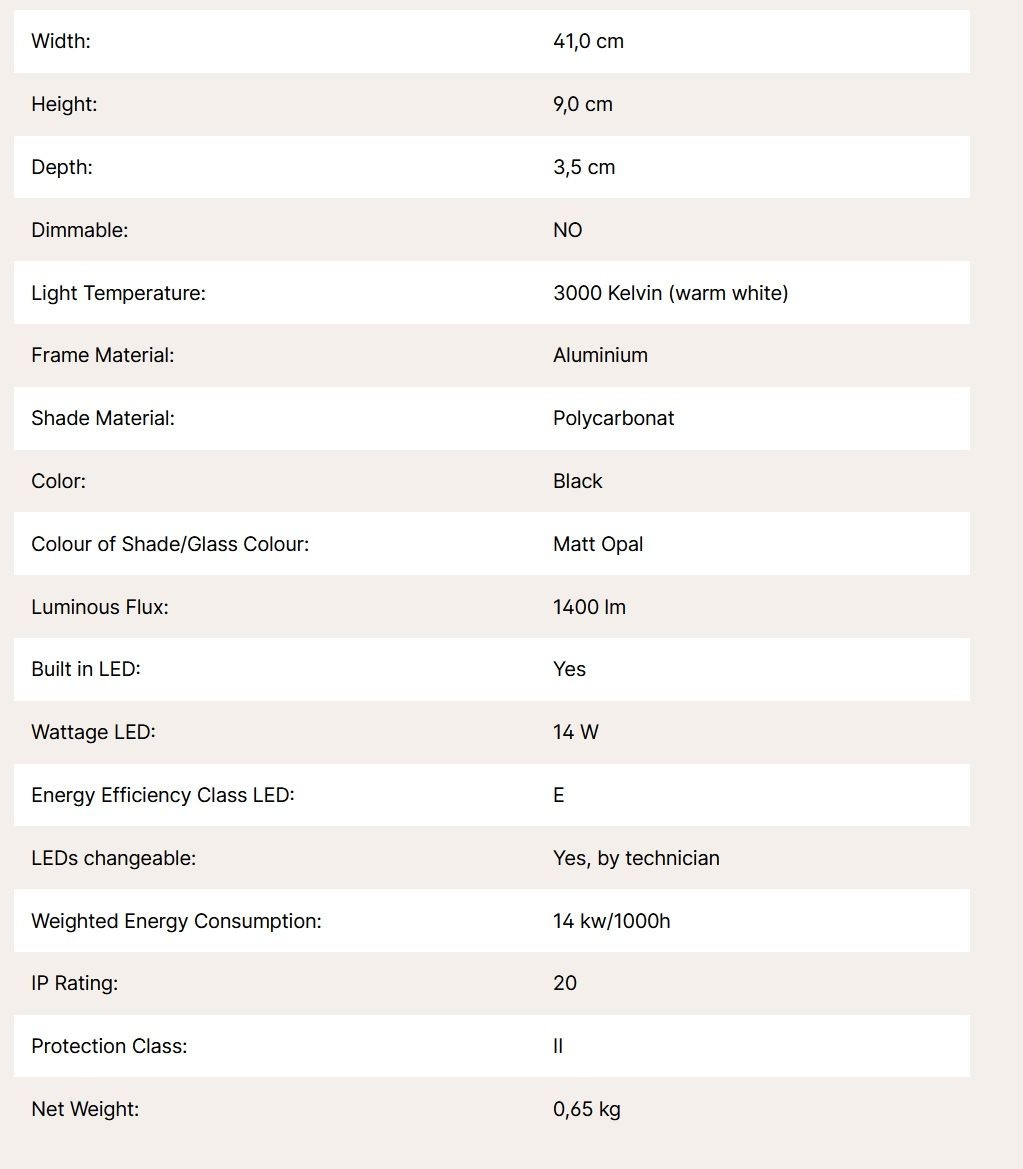
Task: Click the Height 9,0 cm value
Action: [x=582, y=104]
